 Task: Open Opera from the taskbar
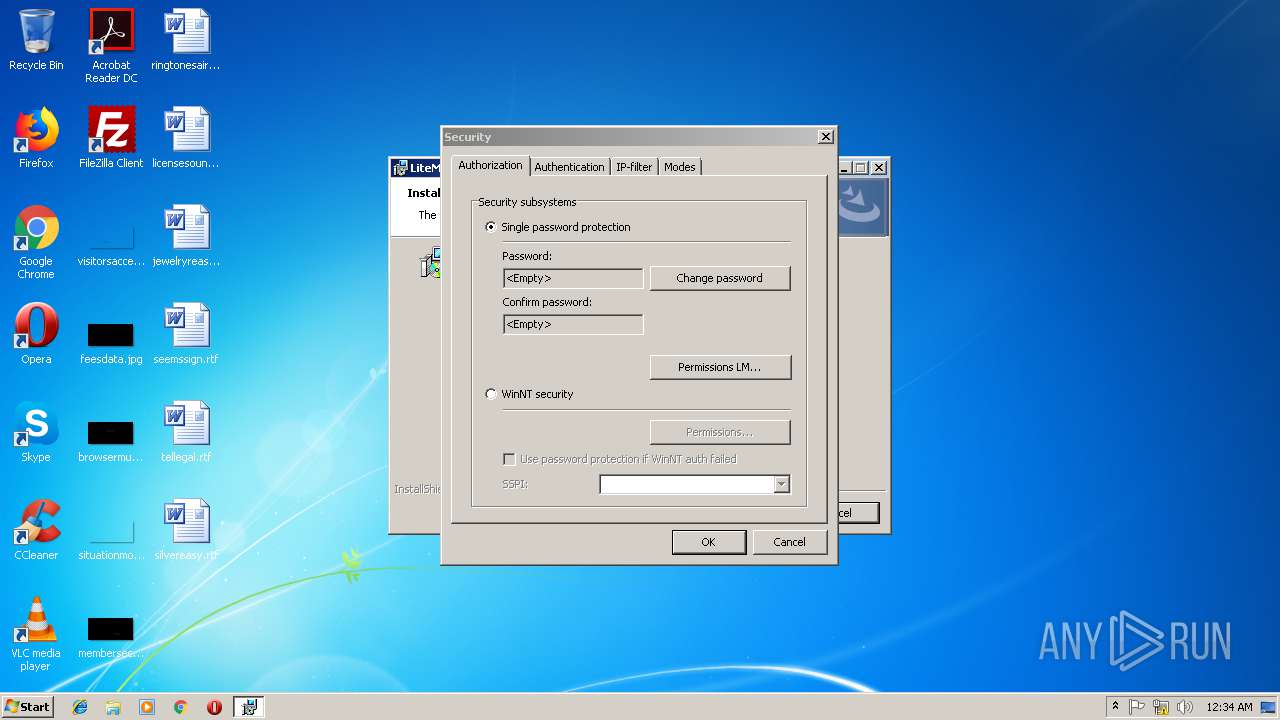[x=214, y=707]
